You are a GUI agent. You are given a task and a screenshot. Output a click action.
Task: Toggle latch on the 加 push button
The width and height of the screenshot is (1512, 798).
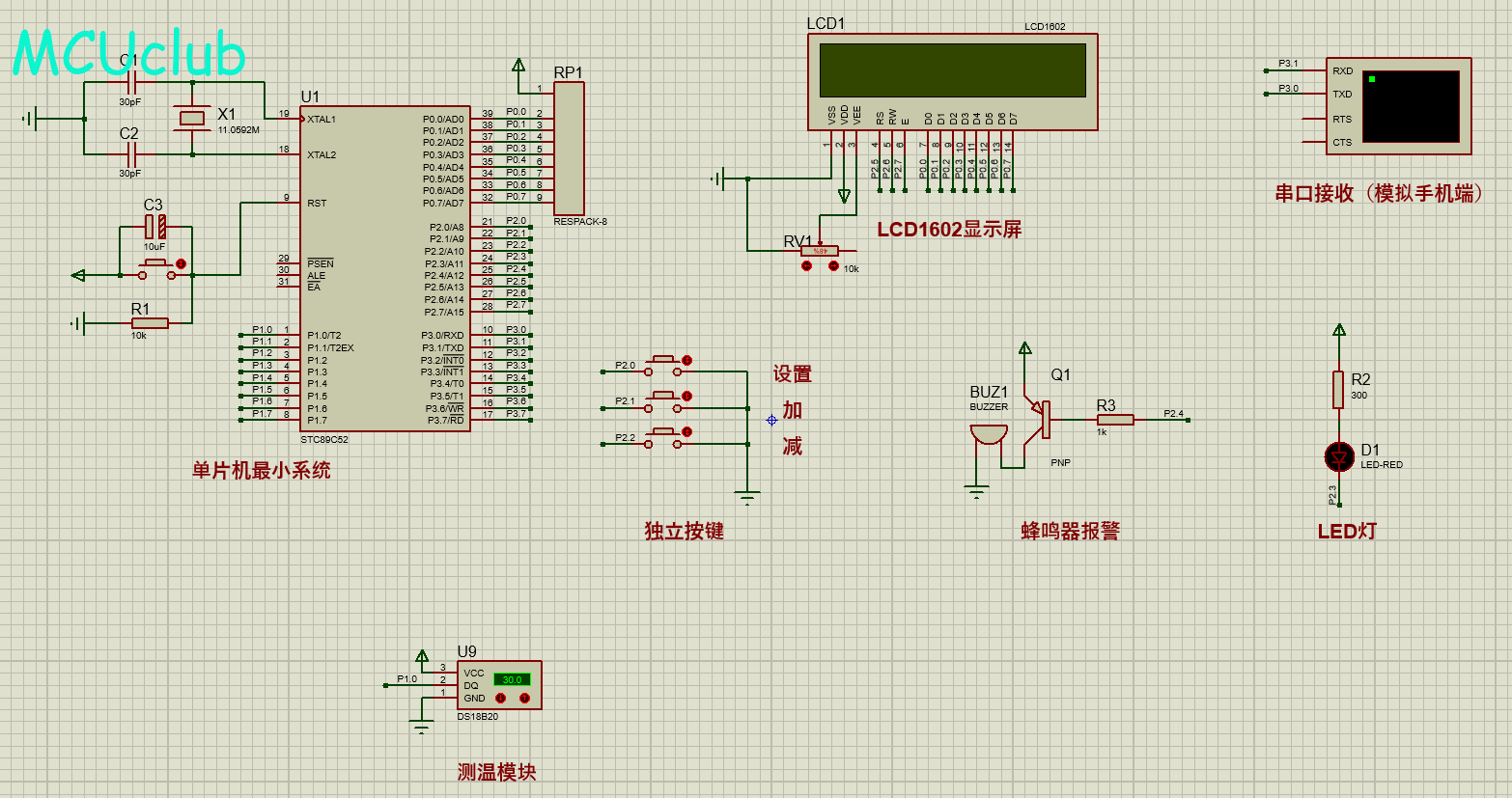686,397
